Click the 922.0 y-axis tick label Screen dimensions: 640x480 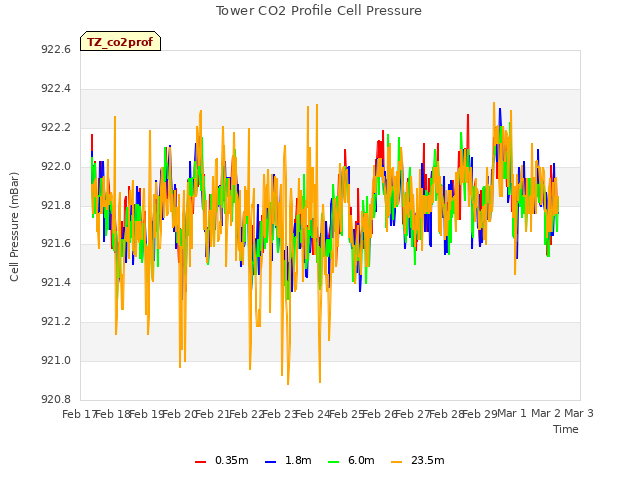coord(56,167)
